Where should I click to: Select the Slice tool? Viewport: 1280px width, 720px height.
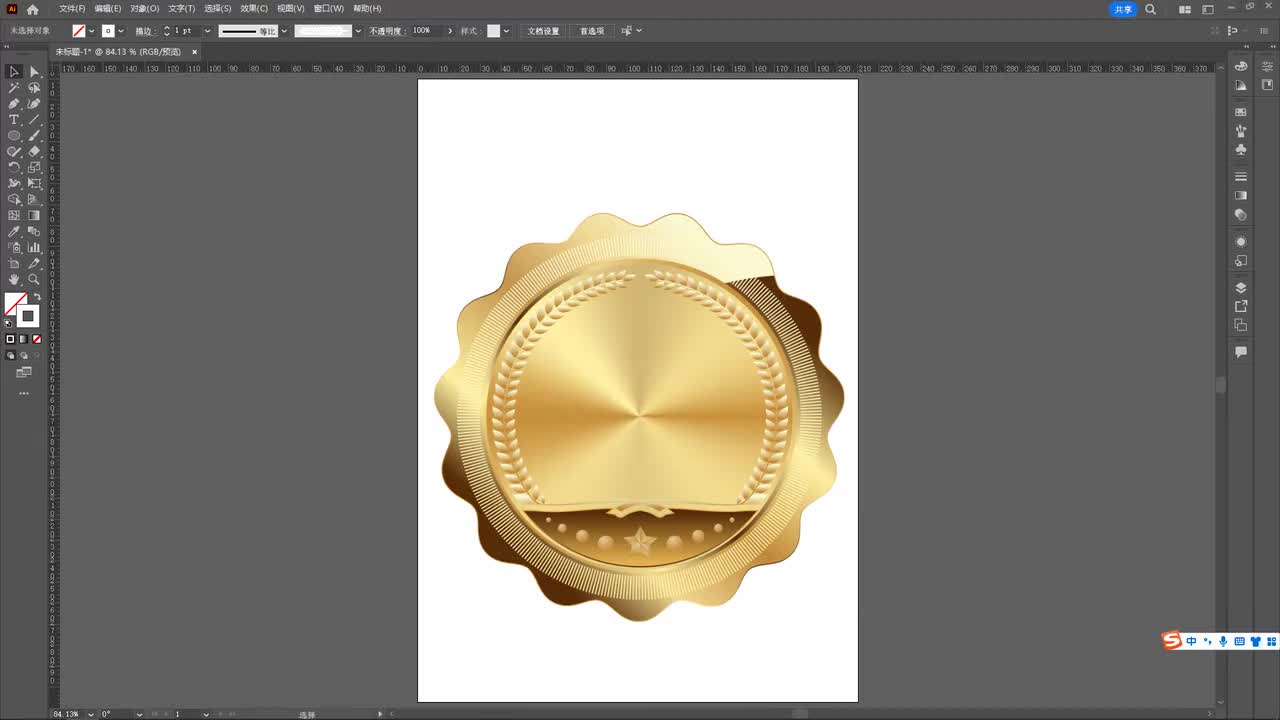tap(34, 264)
